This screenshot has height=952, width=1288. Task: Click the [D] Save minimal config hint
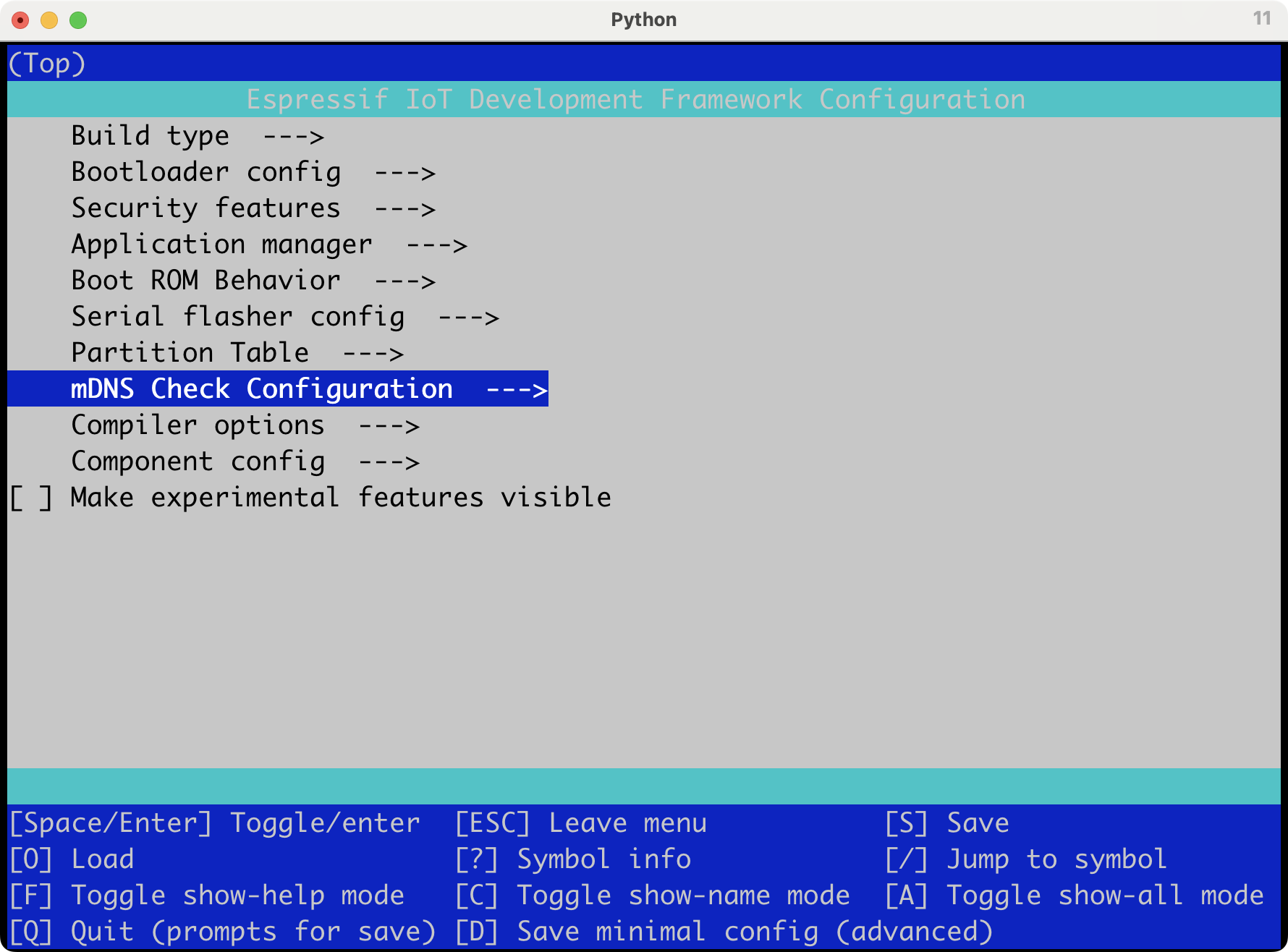click(x=724, y=932)
